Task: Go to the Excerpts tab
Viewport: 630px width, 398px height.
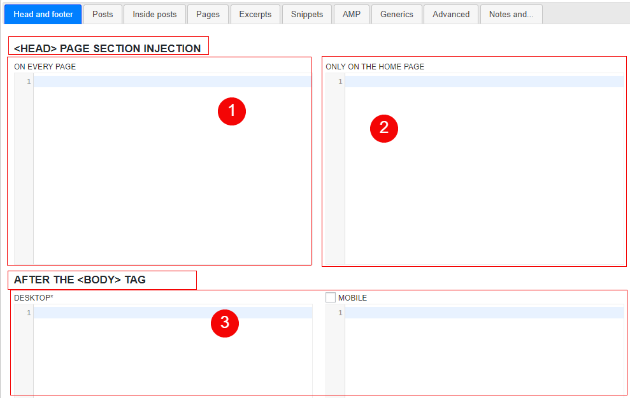Action: [x=255, y=14]
